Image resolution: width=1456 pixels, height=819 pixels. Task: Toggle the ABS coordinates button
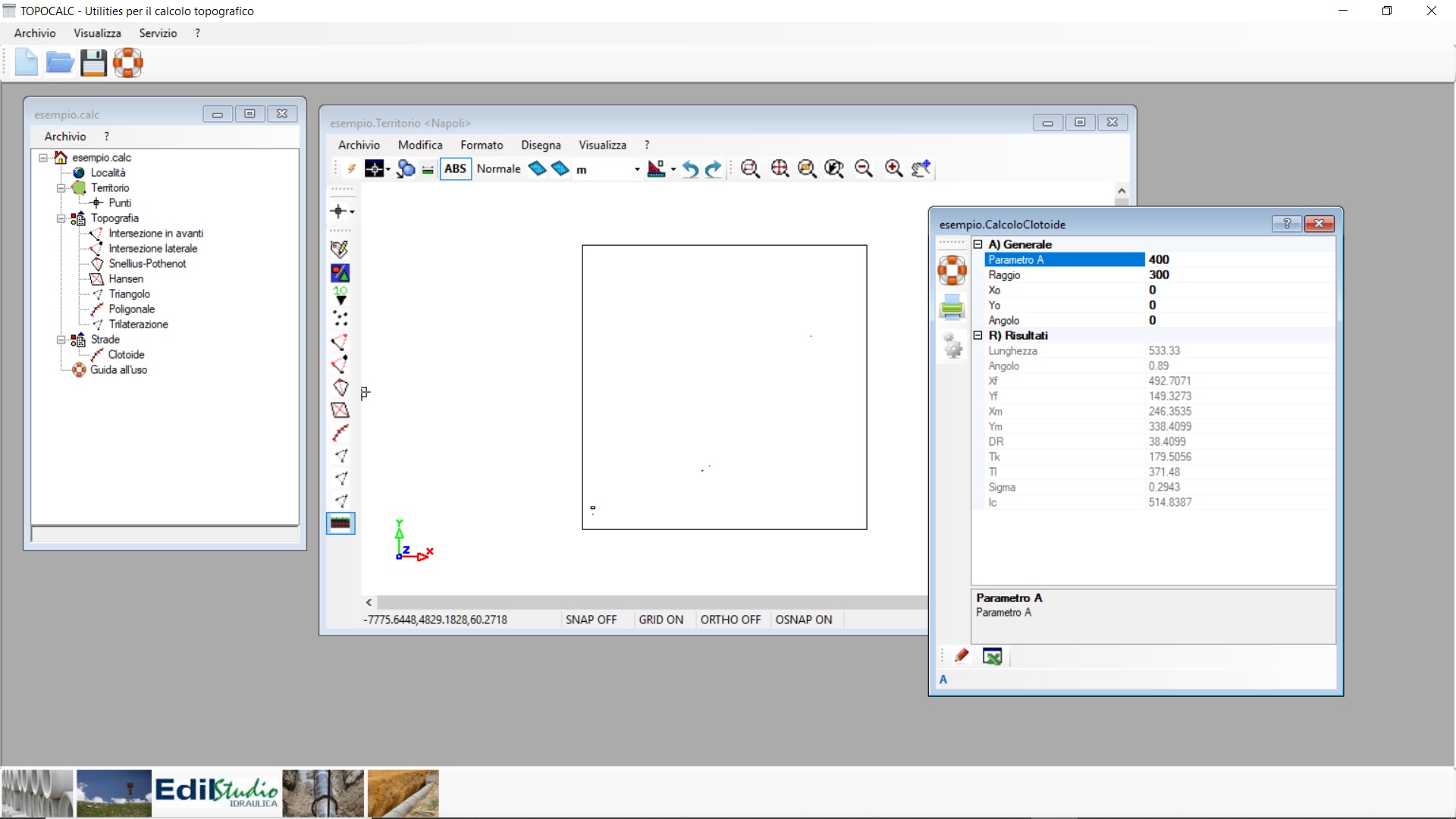tap(455, 169)
